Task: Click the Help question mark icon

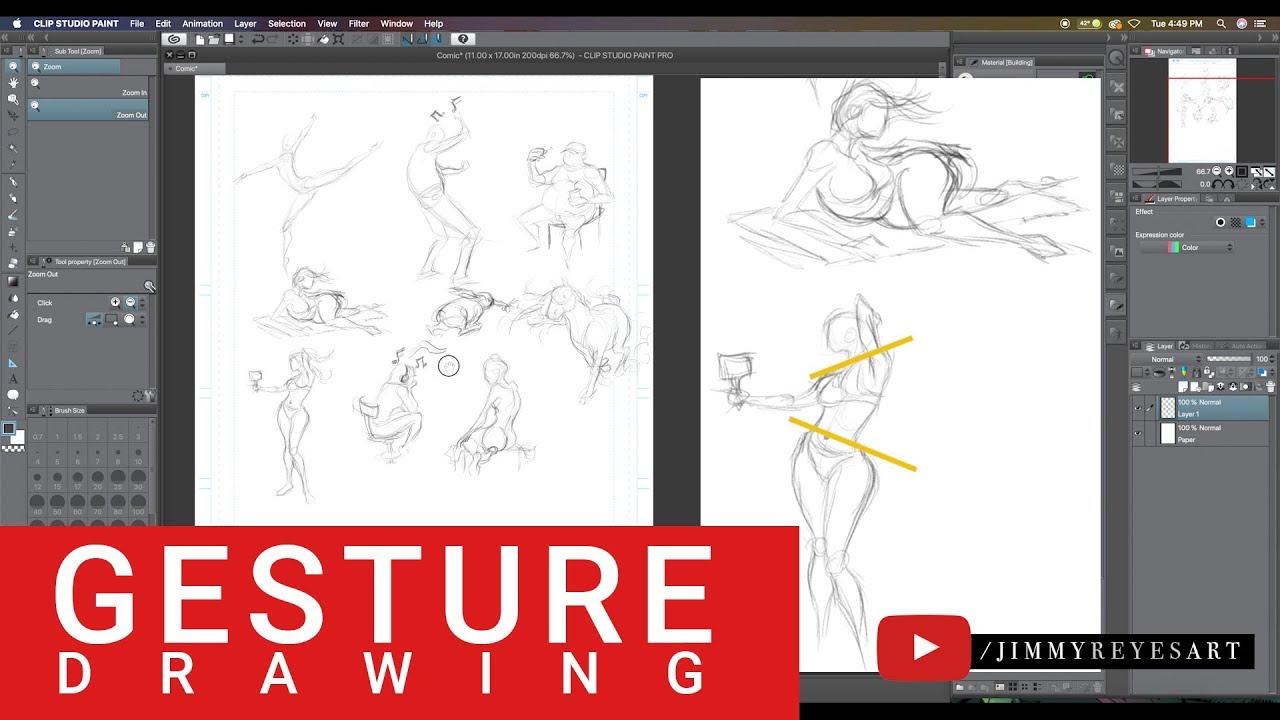Action: coord(464,39)
